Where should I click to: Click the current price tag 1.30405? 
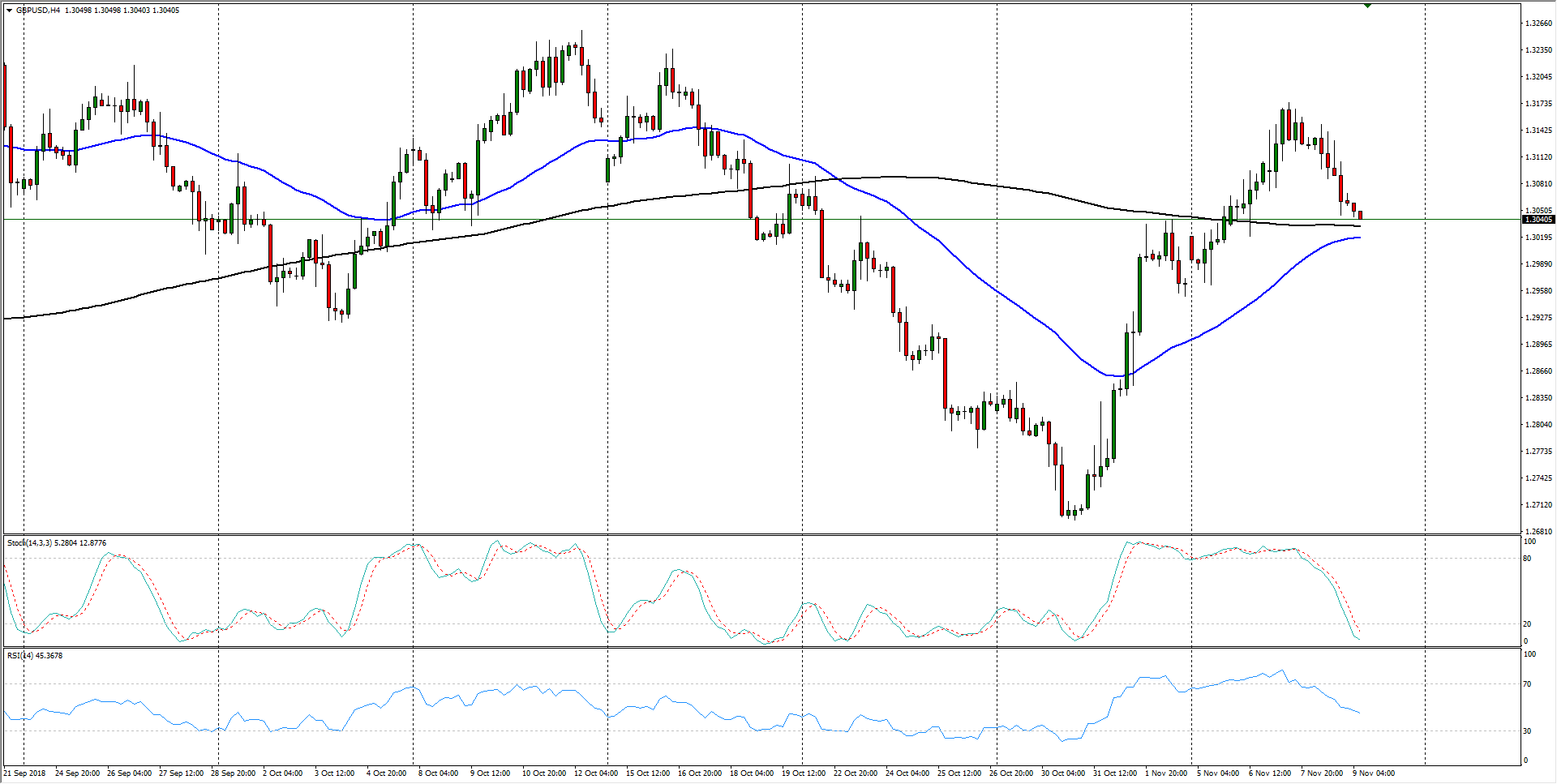(x=1538, y=220)
